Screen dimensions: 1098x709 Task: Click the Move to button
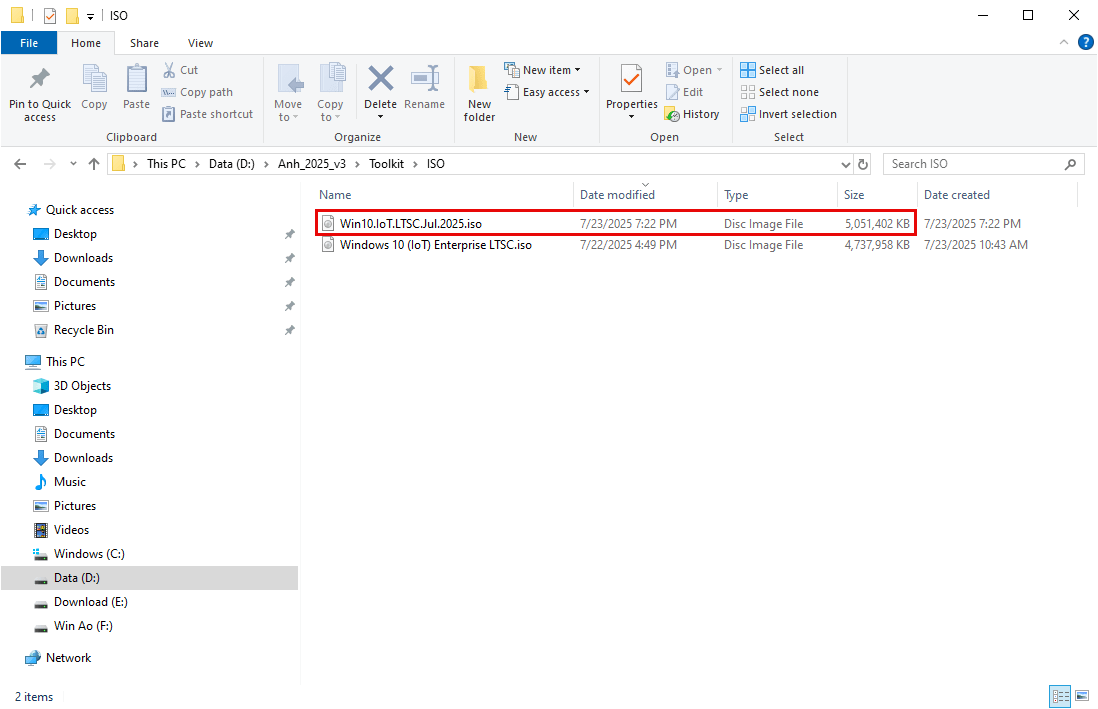[x=288, y=92]
